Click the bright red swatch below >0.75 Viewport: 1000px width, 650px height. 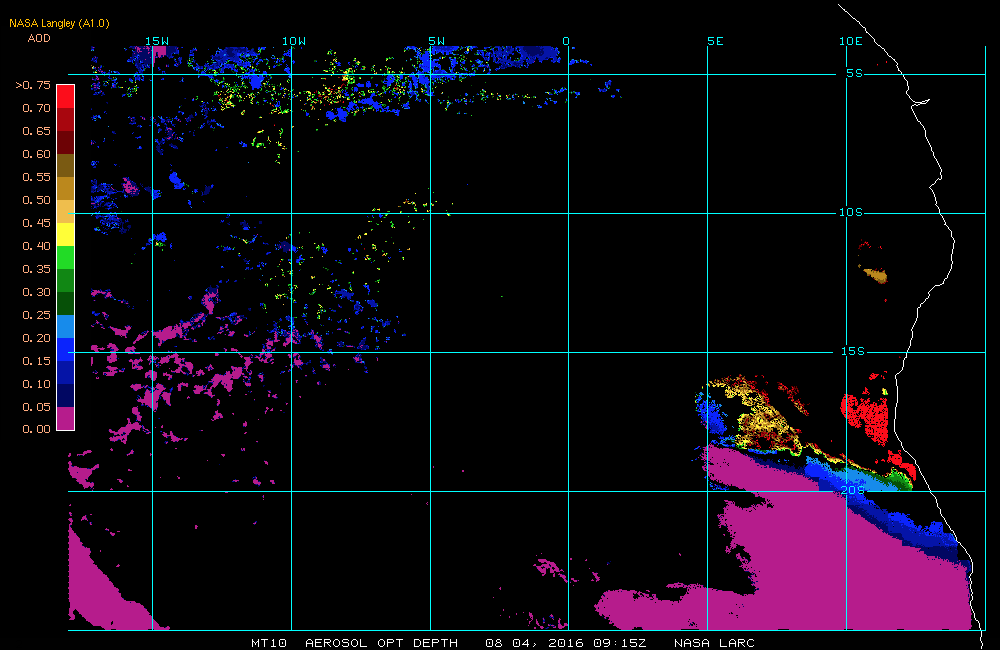66,96
